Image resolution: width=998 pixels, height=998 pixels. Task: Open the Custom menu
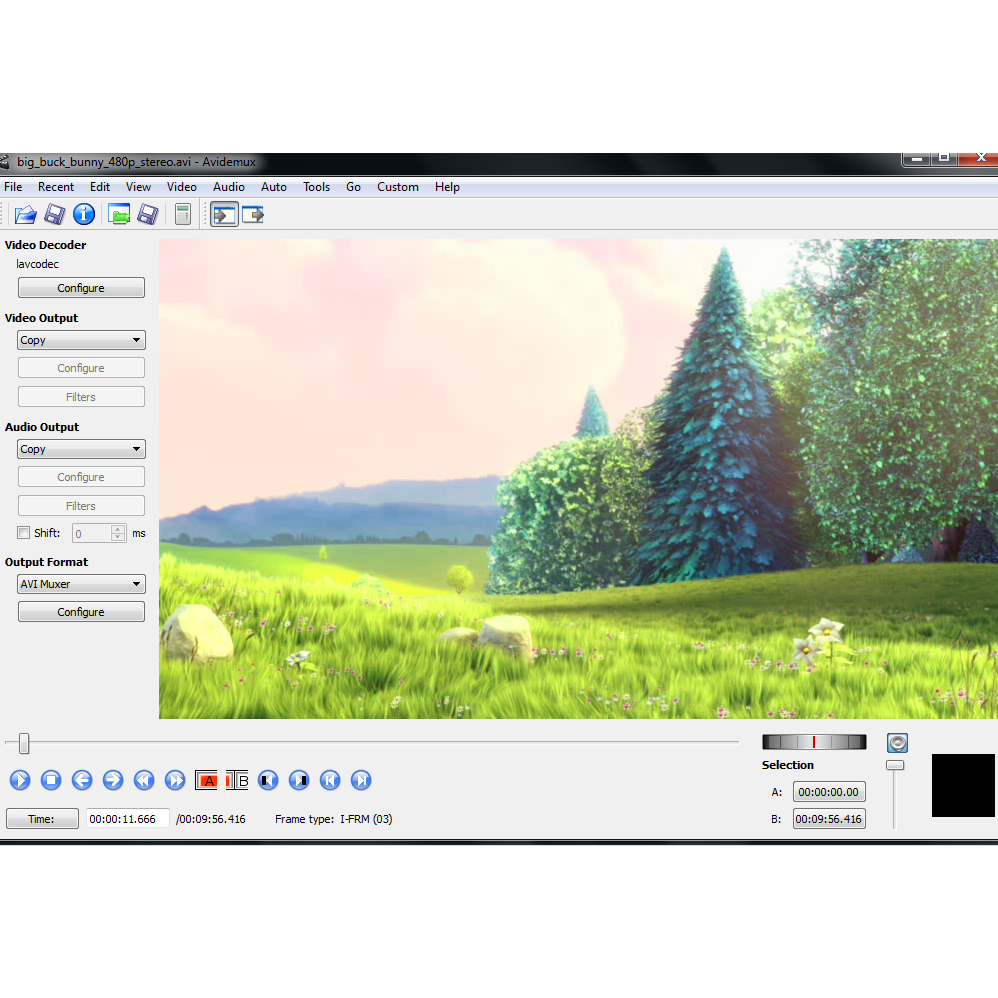(397, 187)
